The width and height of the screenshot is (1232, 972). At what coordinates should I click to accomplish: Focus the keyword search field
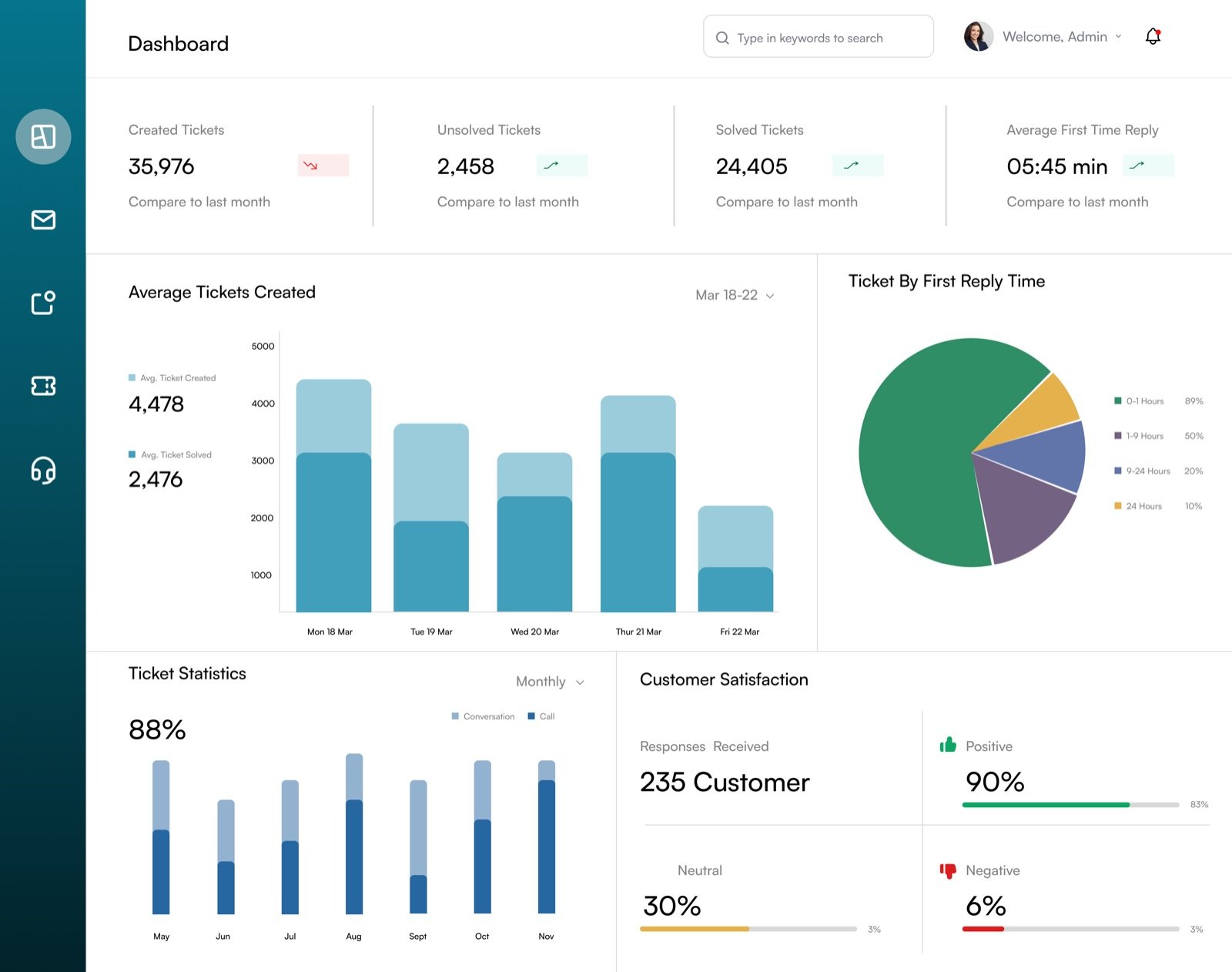819,36
